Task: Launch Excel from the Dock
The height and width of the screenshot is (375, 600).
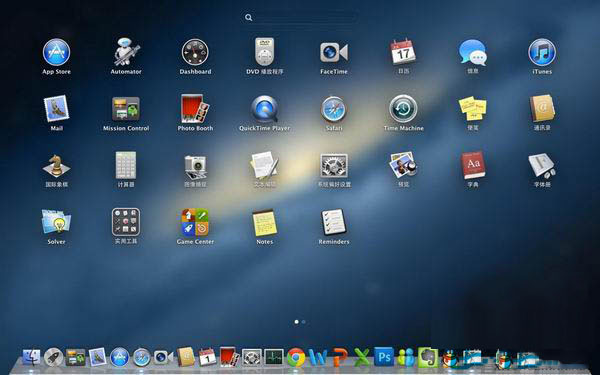Action: 362,357
